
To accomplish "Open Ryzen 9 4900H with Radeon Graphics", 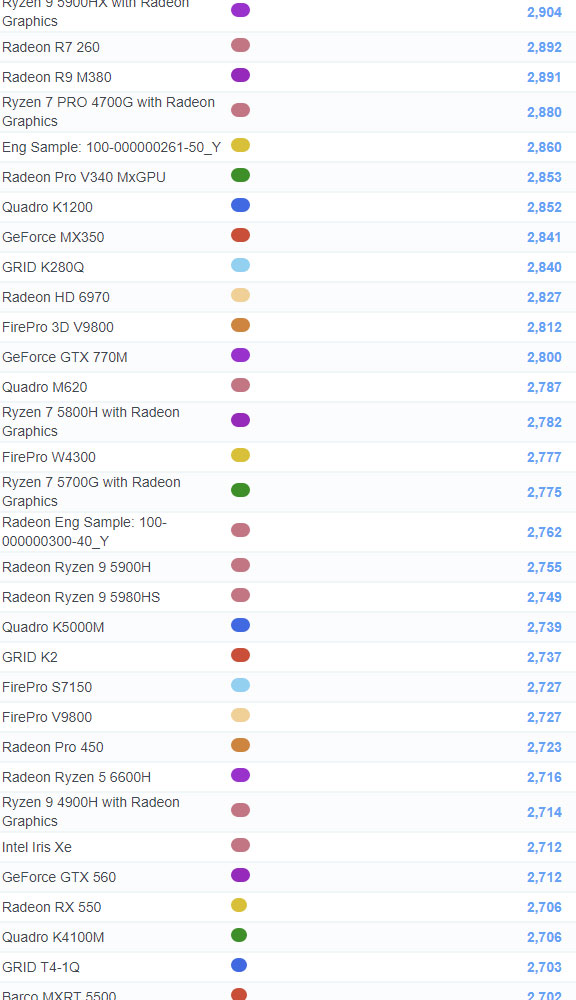I will point(91,812).
